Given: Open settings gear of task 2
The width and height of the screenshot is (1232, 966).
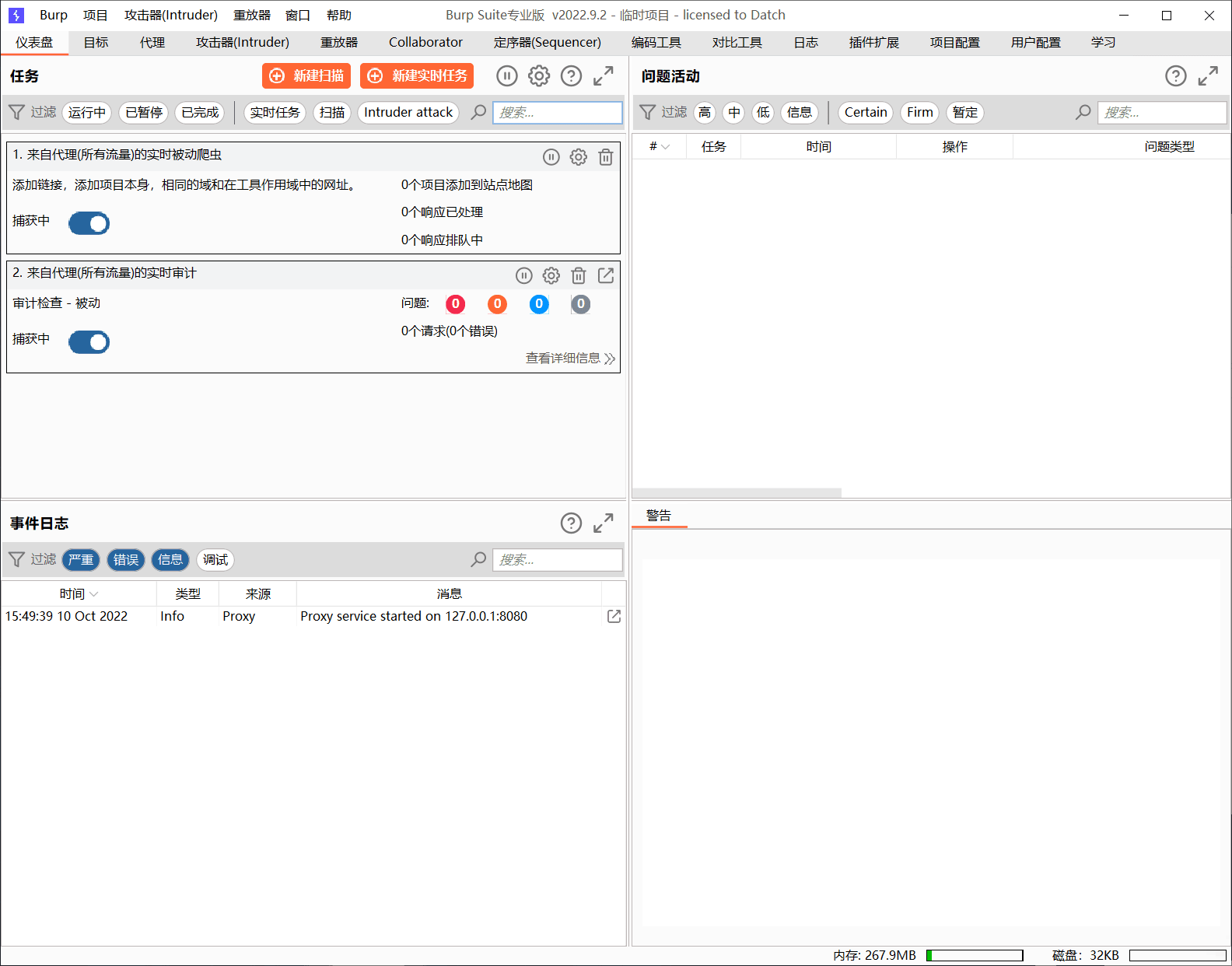Looking at the screenshot, I should 551,275.
